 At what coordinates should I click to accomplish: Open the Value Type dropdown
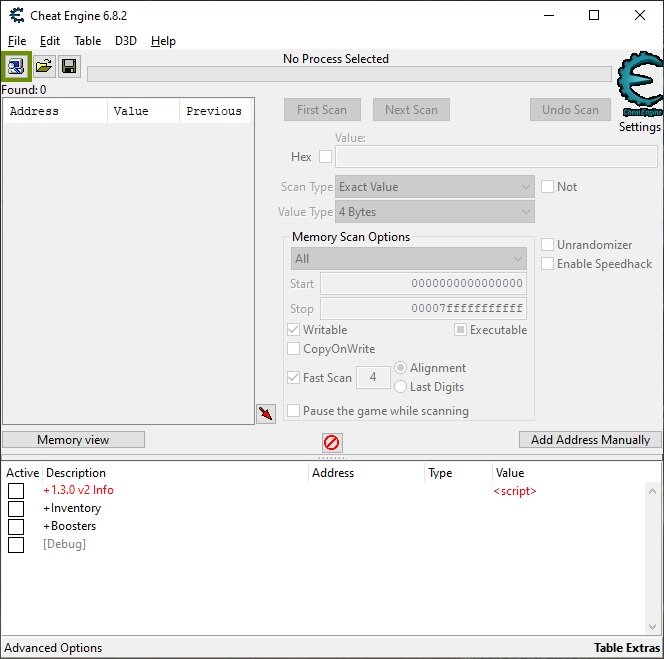click(x=435, y=212)
